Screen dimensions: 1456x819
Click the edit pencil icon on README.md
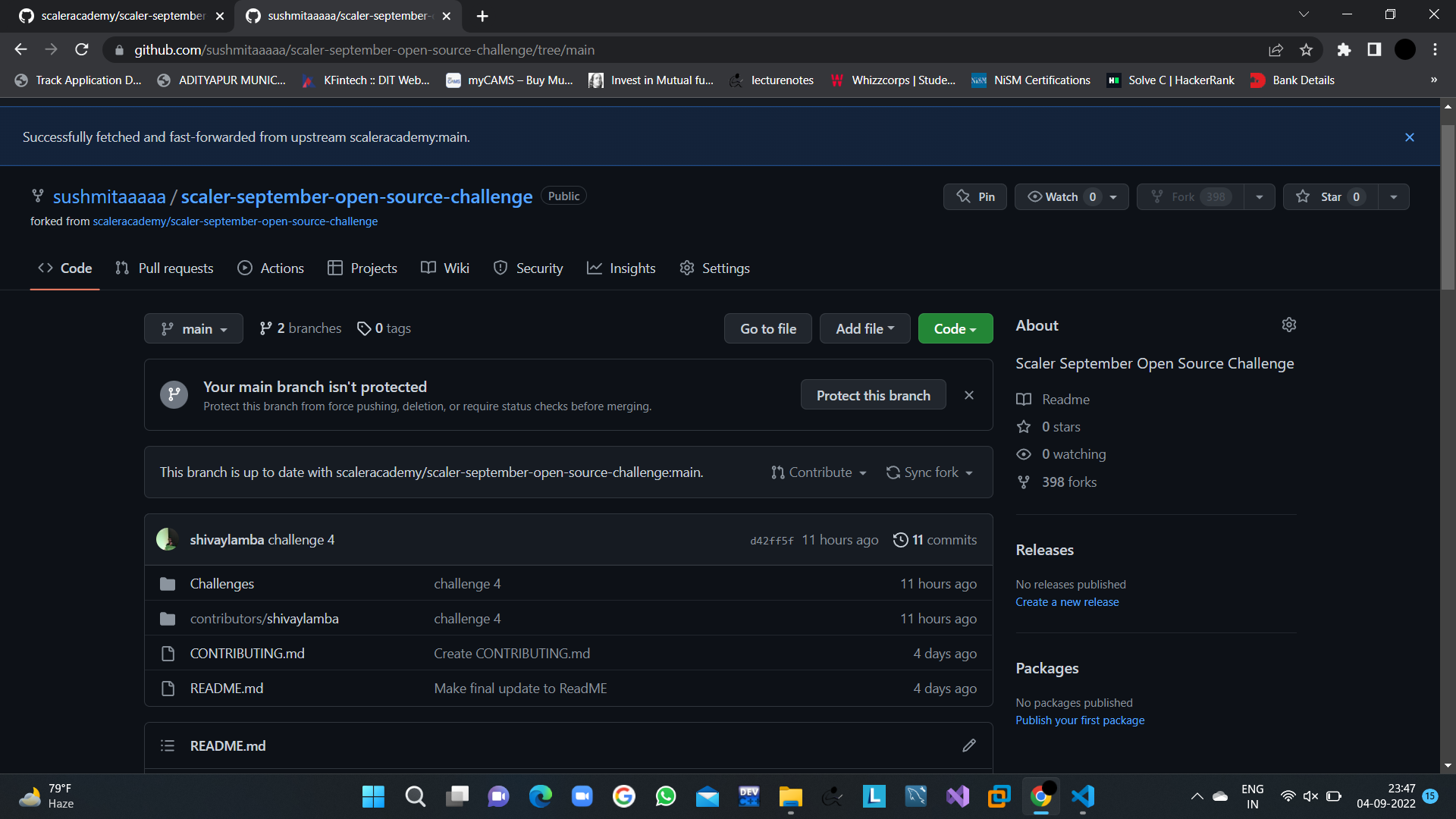point(968,745)
